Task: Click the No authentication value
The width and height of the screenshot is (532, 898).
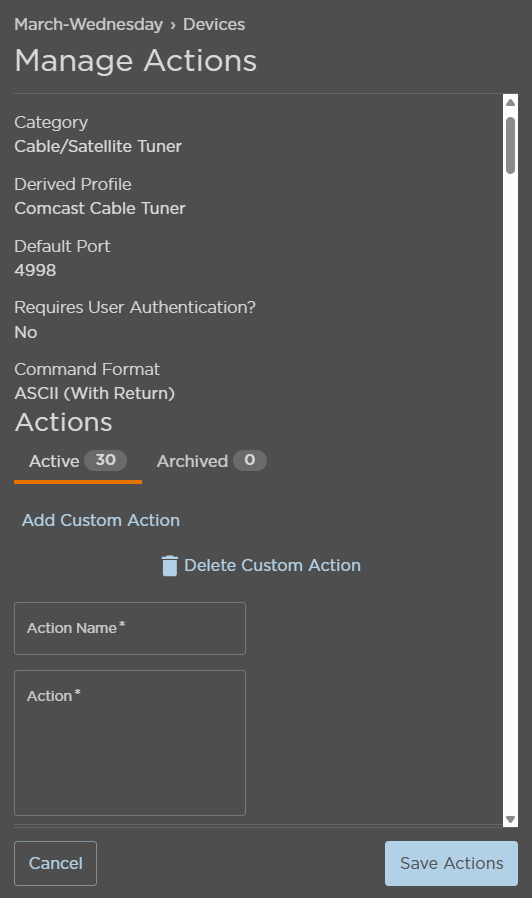Action: coord(26,332)
